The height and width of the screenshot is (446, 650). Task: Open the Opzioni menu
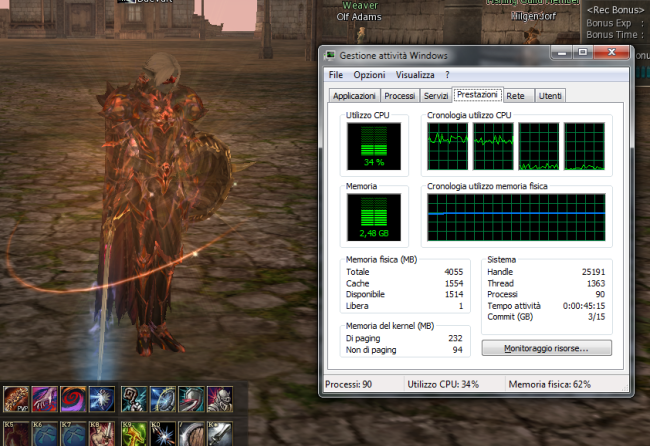368,75
